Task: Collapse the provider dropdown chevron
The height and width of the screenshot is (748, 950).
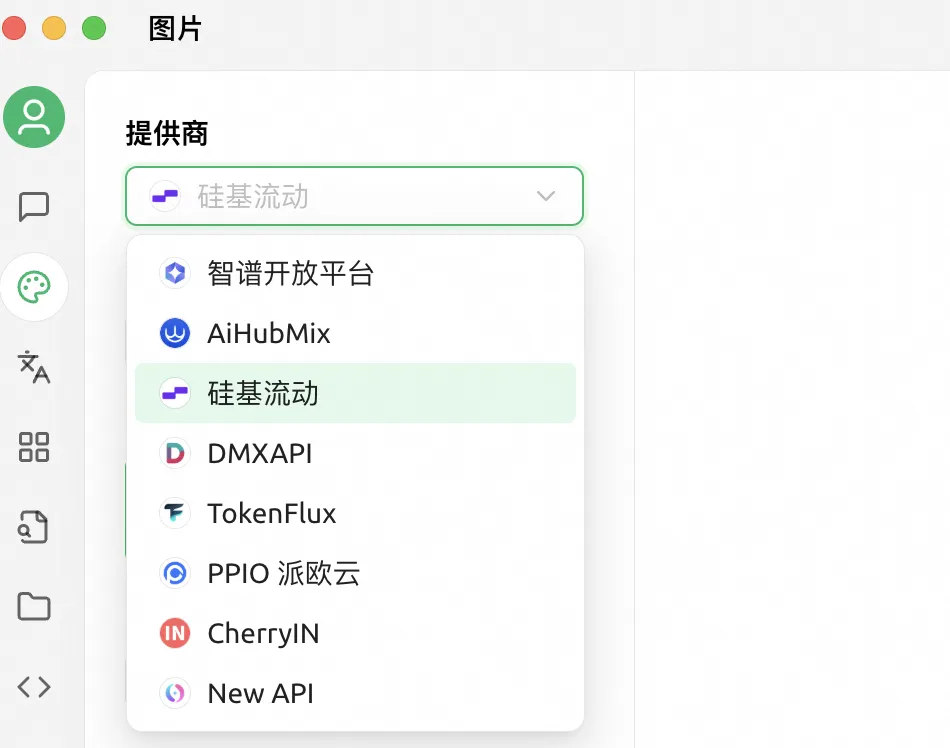Action: (x=546, y=196)
